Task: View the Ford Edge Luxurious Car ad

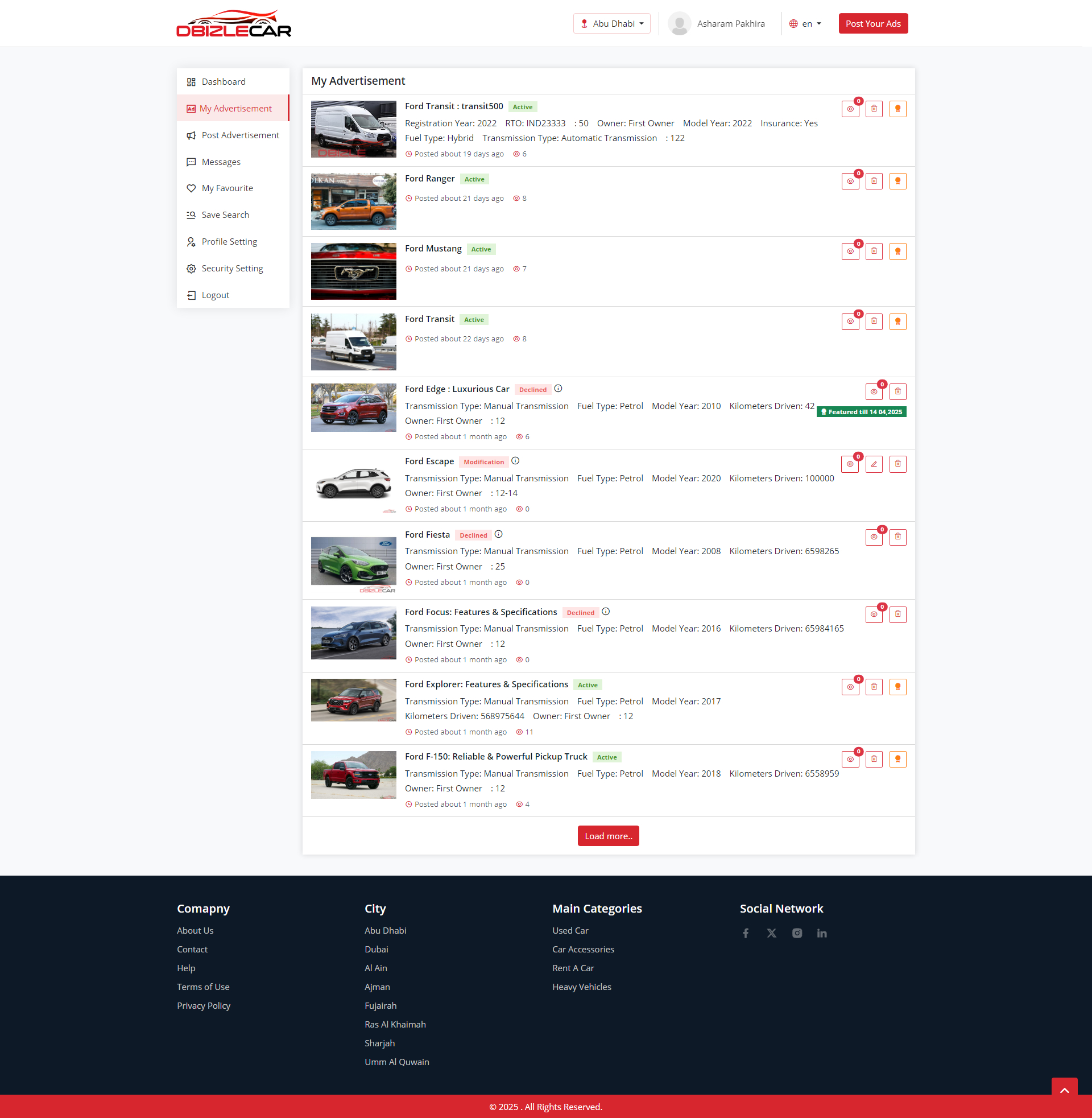Action: click(x=874, y=392)
